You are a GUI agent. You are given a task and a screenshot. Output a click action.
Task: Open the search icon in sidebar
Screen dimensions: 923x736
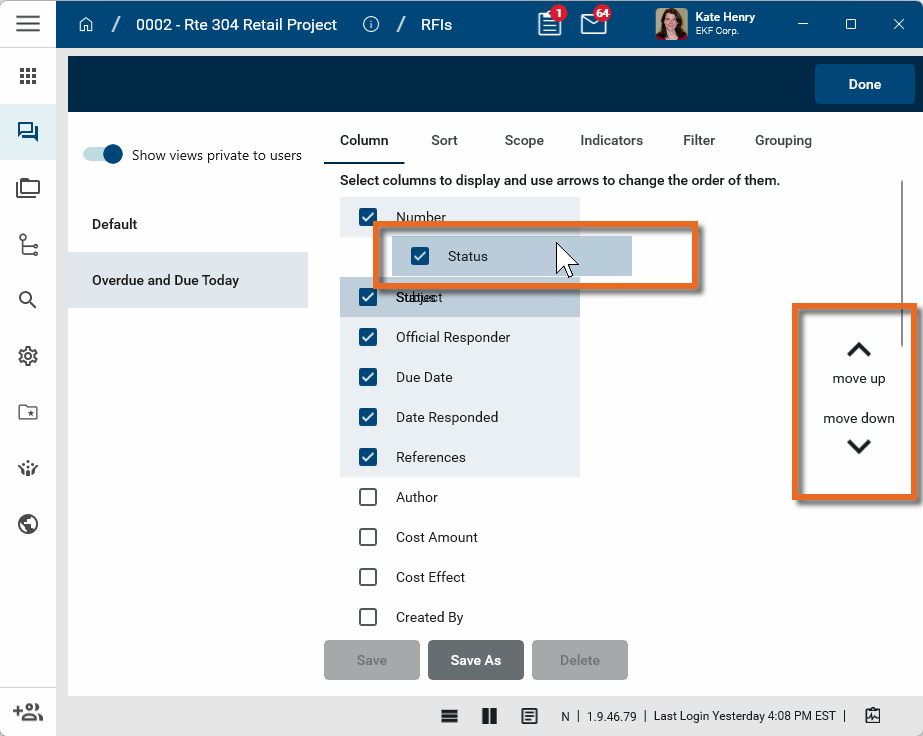[x=28, y=300]
